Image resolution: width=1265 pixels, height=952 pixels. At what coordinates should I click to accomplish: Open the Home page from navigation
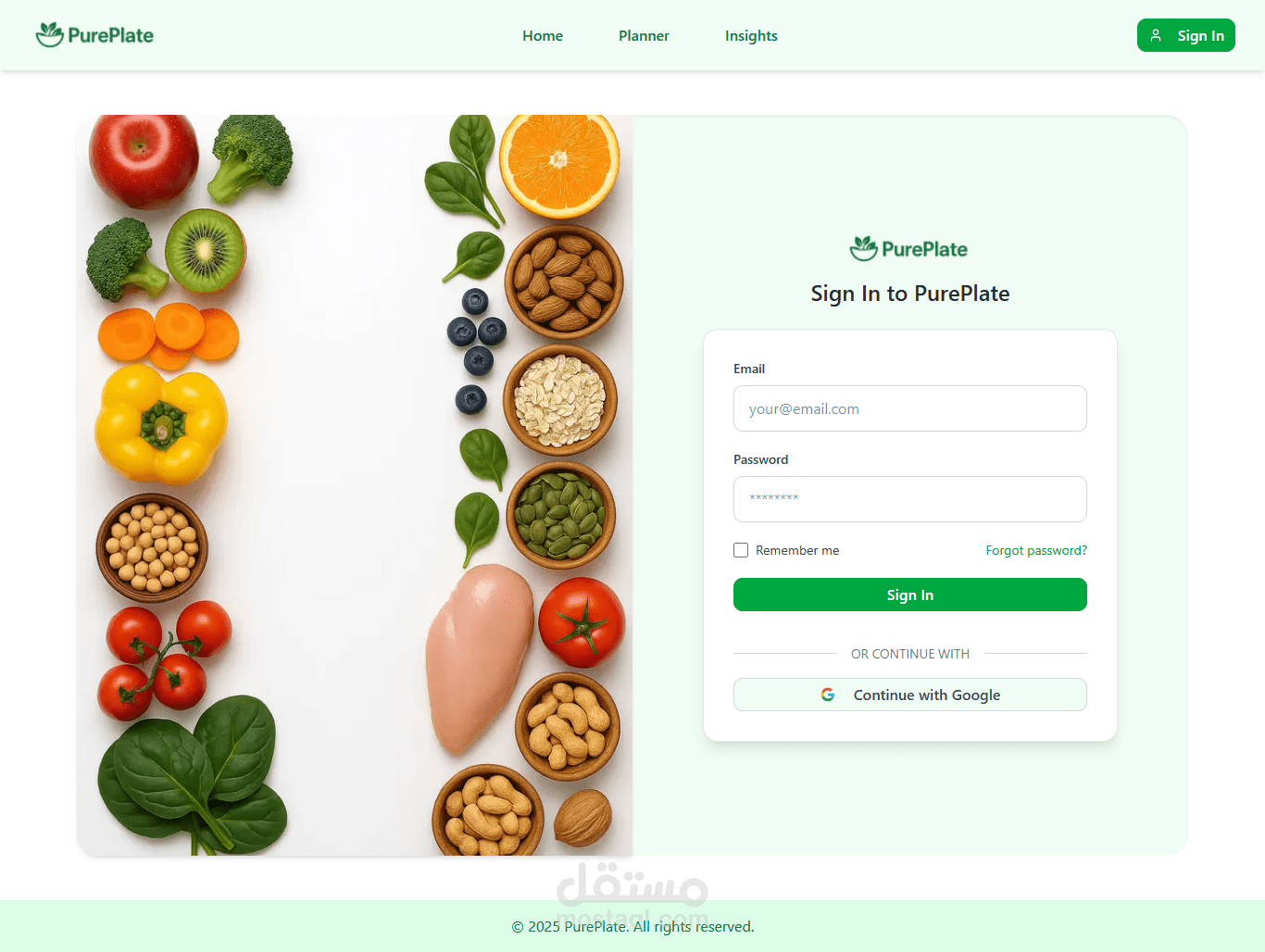coord(543,35)
